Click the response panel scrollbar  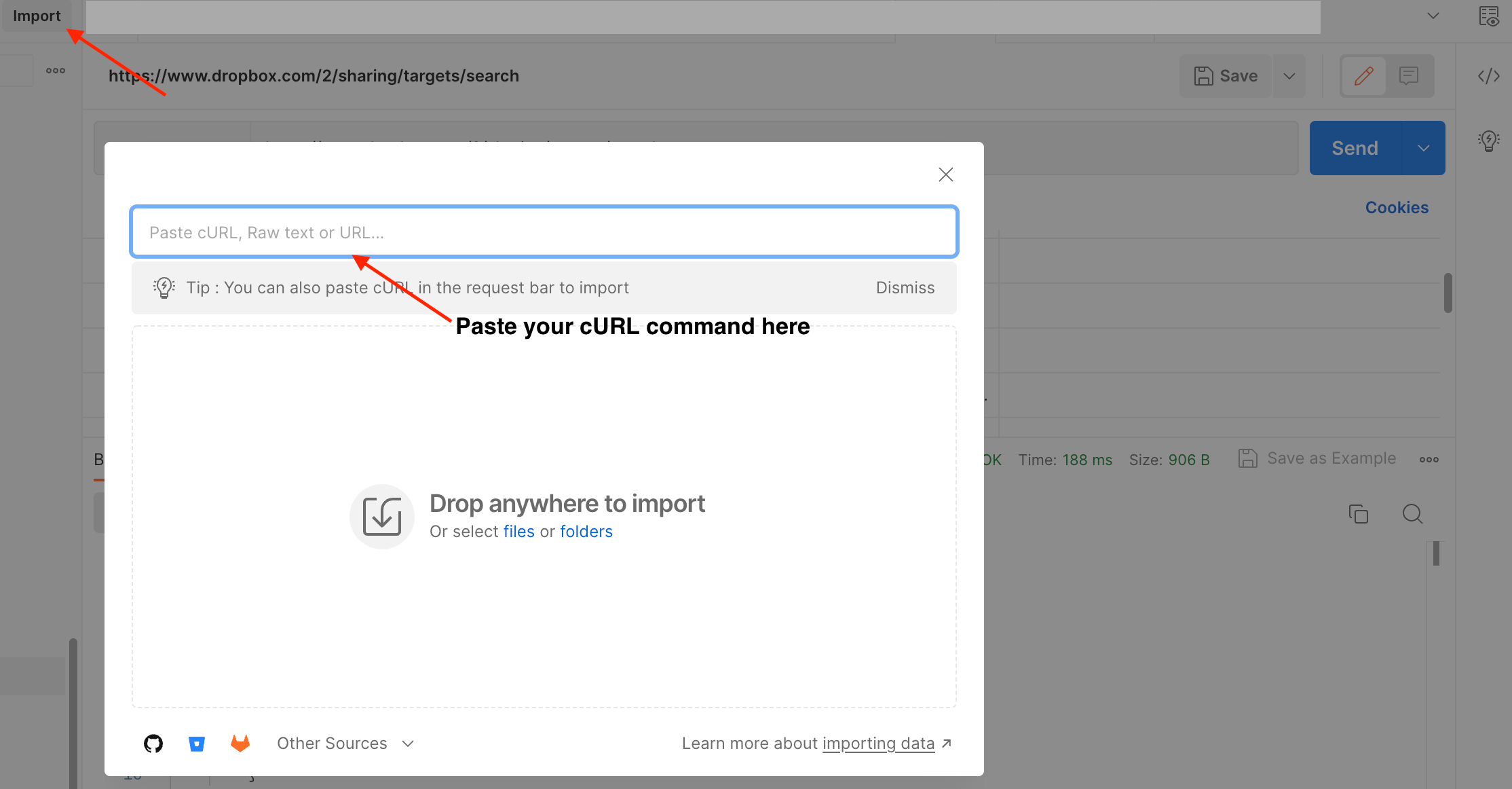tap(1436, 553)
